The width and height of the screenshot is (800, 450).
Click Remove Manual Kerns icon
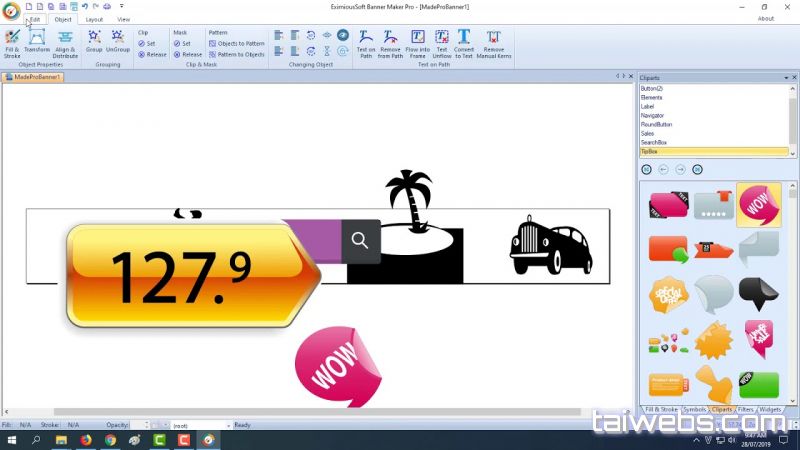click(494, 41)
